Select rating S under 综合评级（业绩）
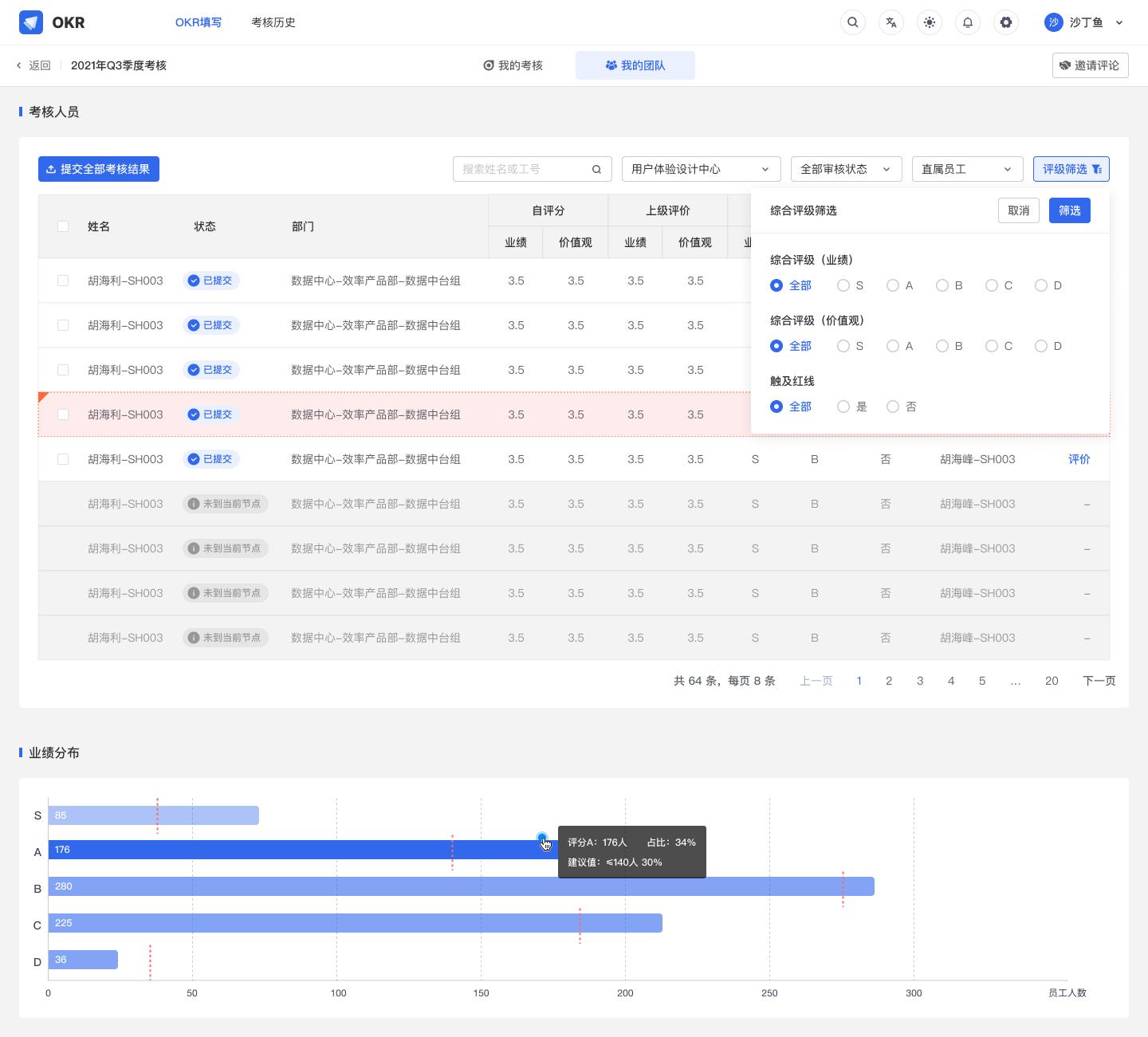The height and width of the screenshot is (1037, 1148). pos(843,285)
